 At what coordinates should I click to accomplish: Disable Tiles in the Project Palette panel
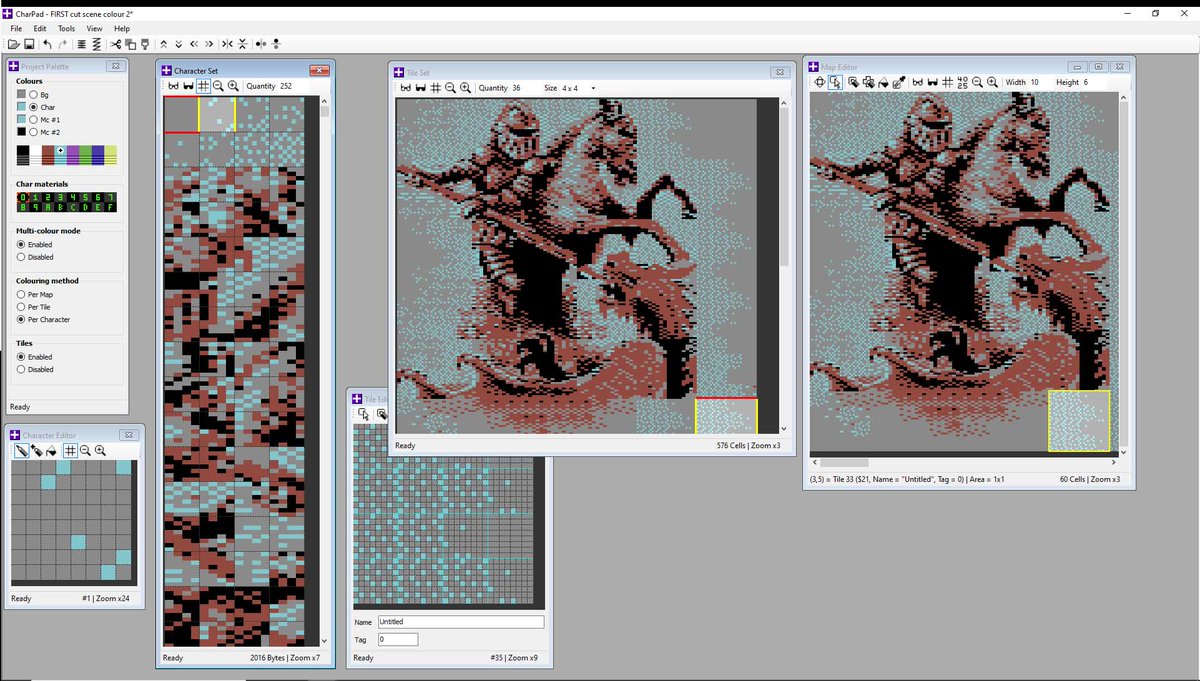21,369
